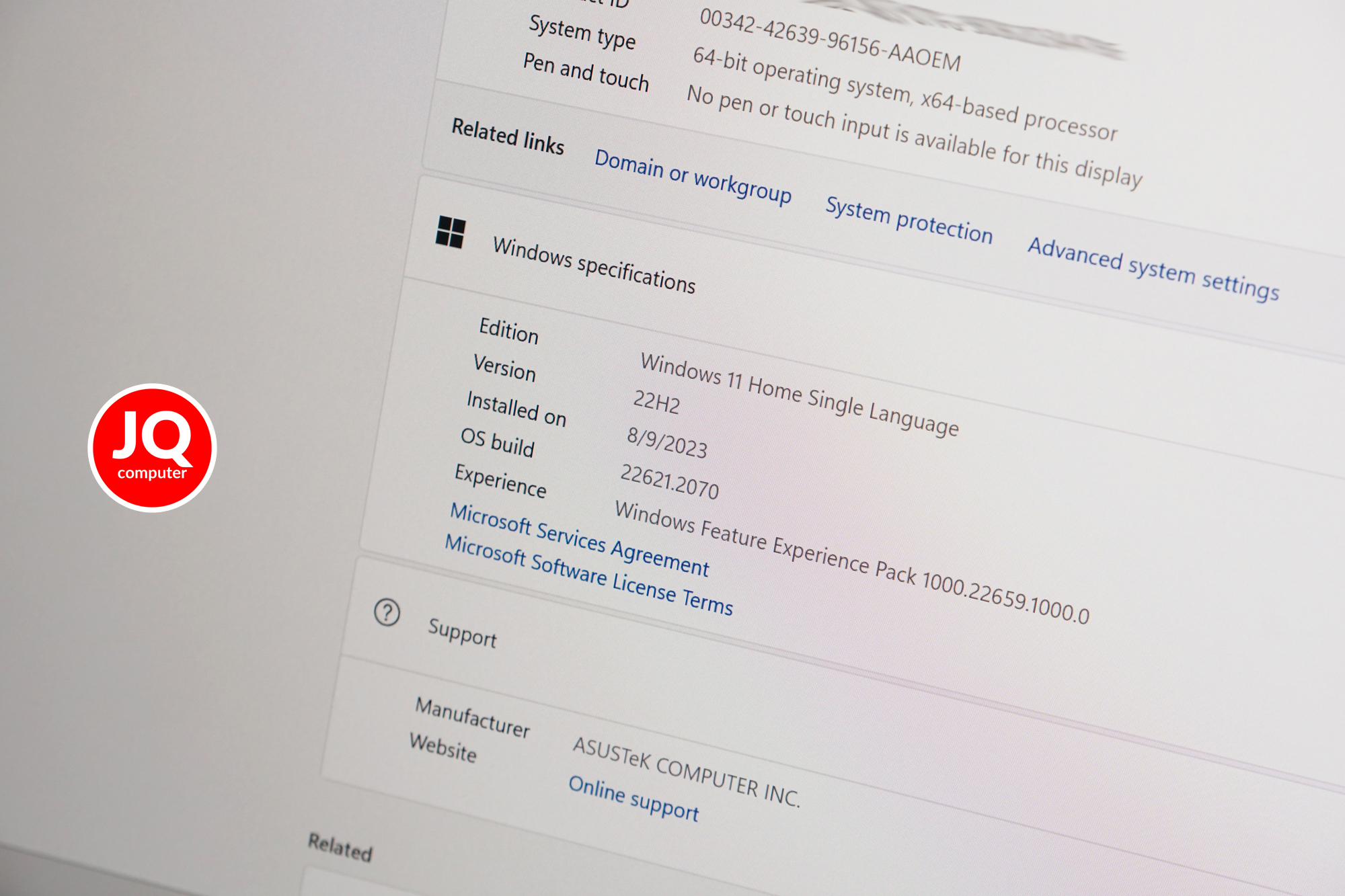
Task: Select the OS build value 22621.2070
Action: coord(669,482)
